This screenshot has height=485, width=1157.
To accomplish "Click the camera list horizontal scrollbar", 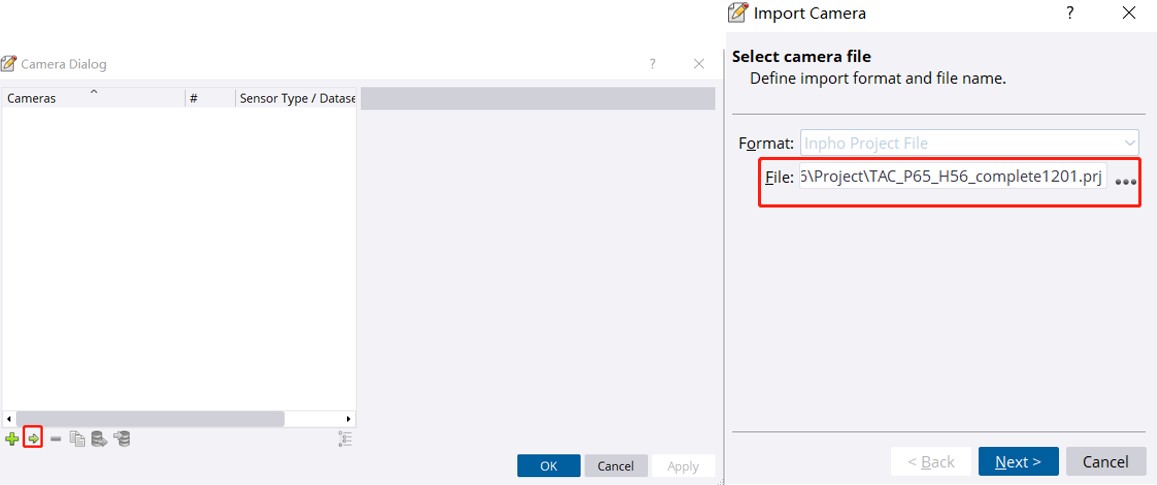I will coord(150,418).
